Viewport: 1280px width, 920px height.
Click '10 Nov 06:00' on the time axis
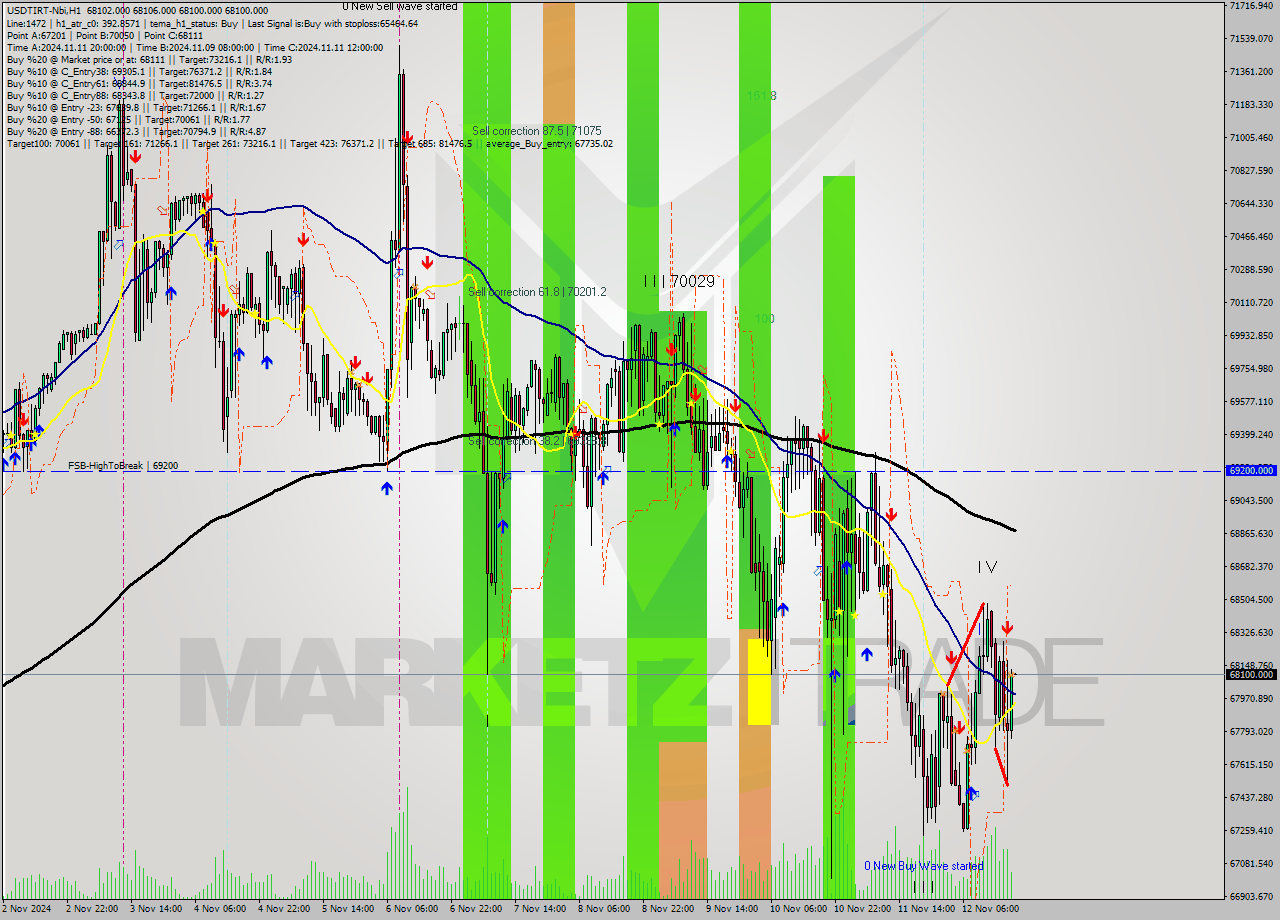(x=799, y=909)
